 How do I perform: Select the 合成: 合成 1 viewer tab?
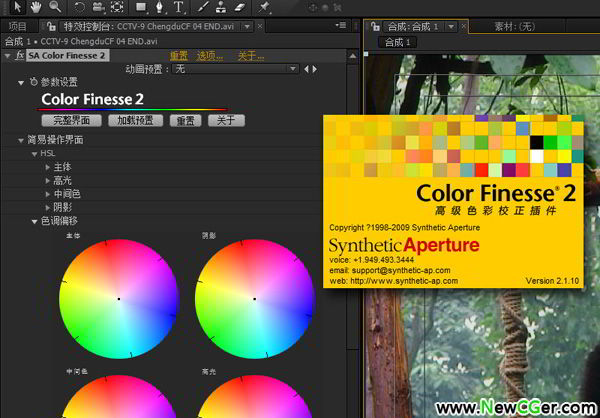pos(413,26)
